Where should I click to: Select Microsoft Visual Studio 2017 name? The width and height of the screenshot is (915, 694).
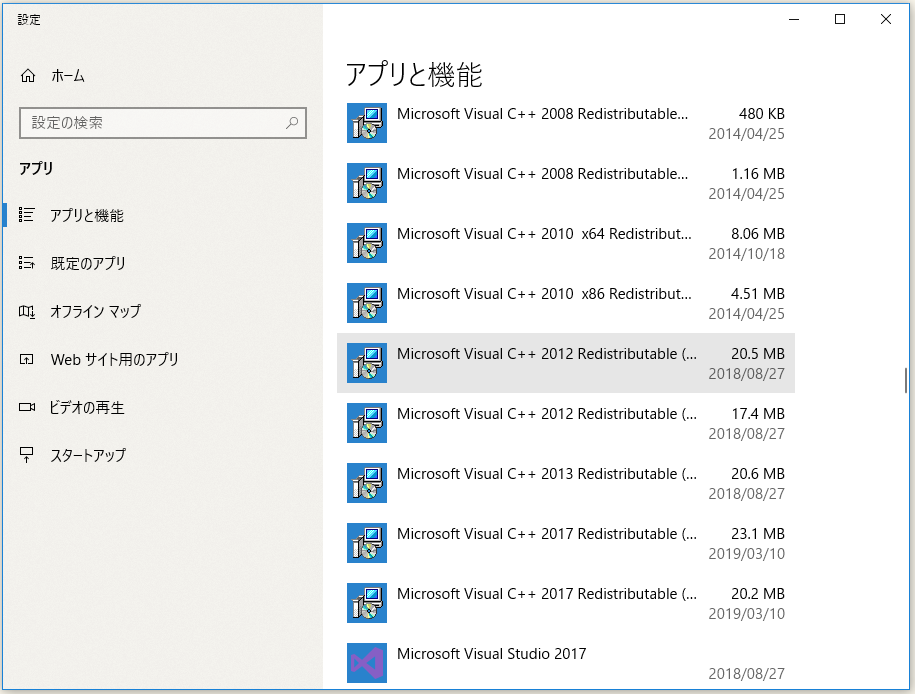pos(491,654)
